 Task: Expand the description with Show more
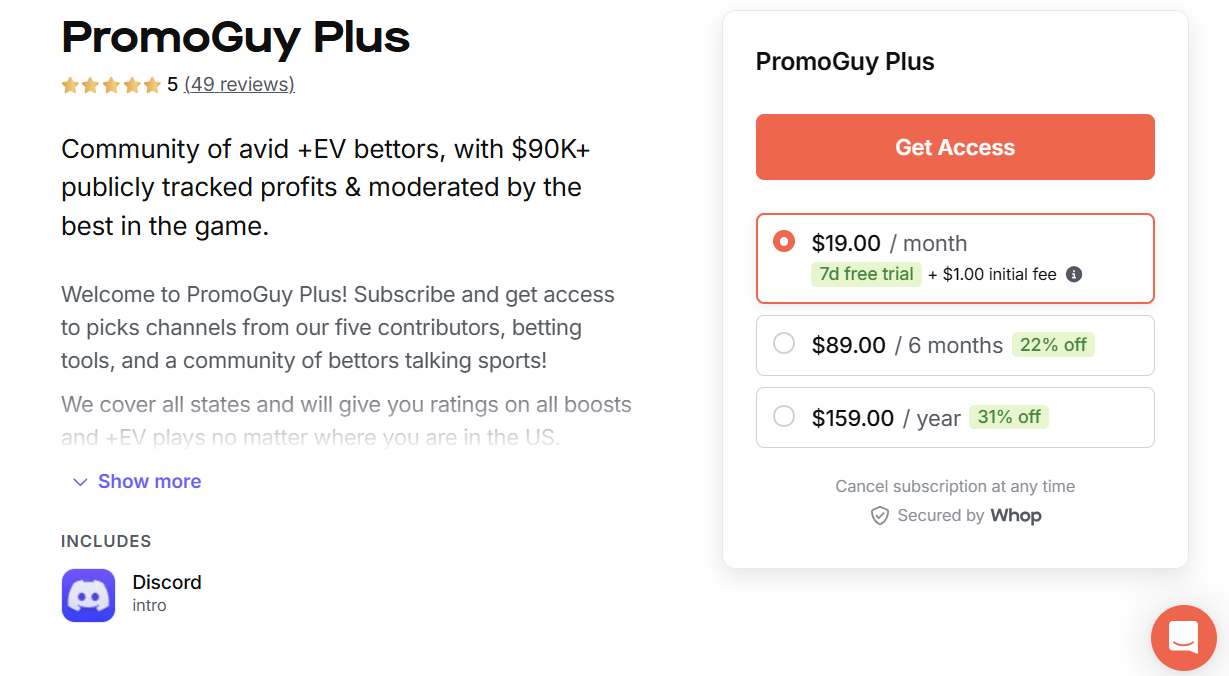coord(149,481)
